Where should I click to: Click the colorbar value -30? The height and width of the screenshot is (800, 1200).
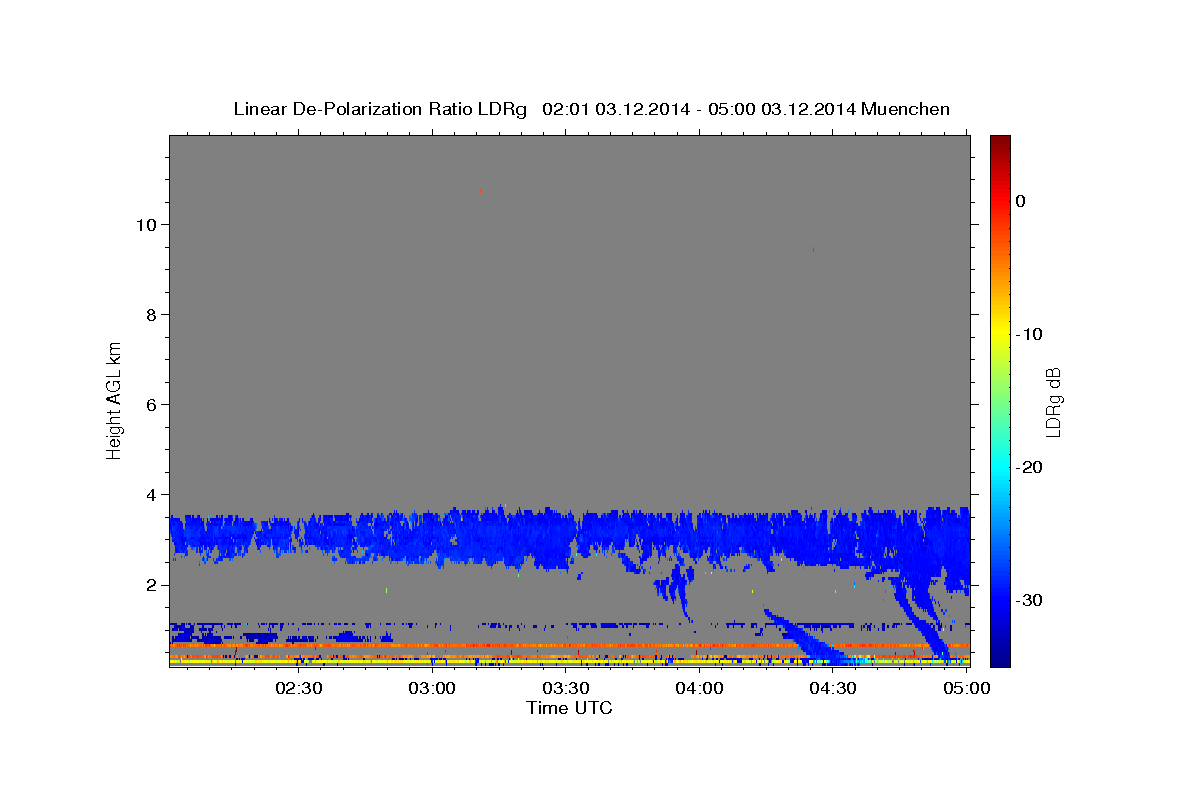(1030, 600)
